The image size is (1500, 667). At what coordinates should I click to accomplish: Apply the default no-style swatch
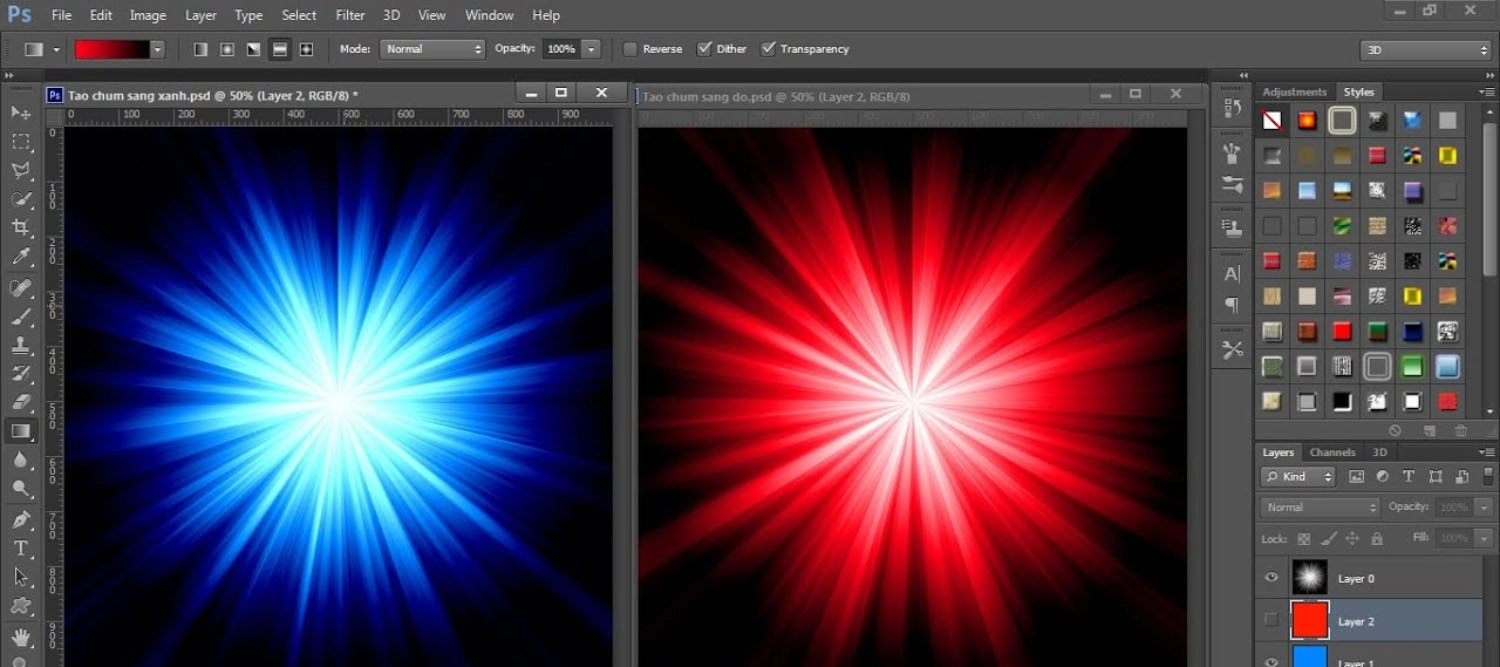1272,121
